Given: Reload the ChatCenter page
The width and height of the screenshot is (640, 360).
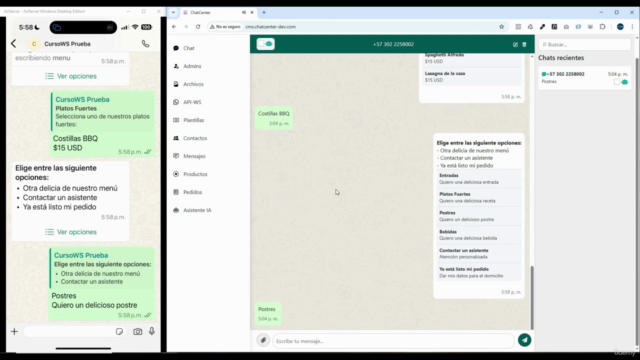Looking at the screenshot, I should coord(198,27).
